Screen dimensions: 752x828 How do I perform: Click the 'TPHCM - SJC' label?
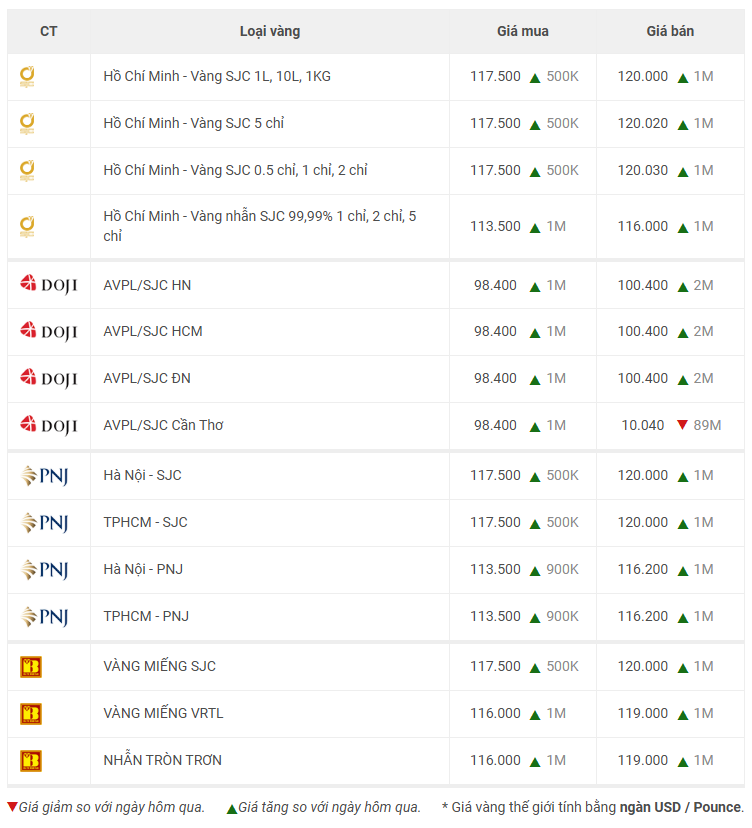(x=145, y=523)
